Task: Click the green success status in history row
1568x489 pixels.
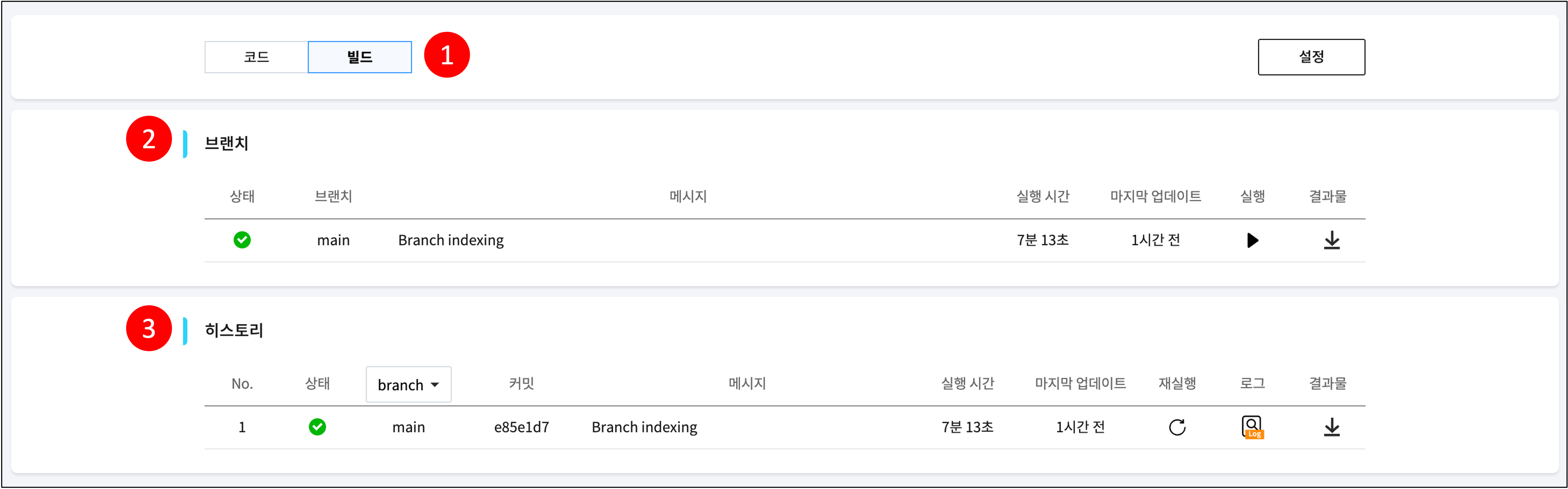Action: point(317,427)
